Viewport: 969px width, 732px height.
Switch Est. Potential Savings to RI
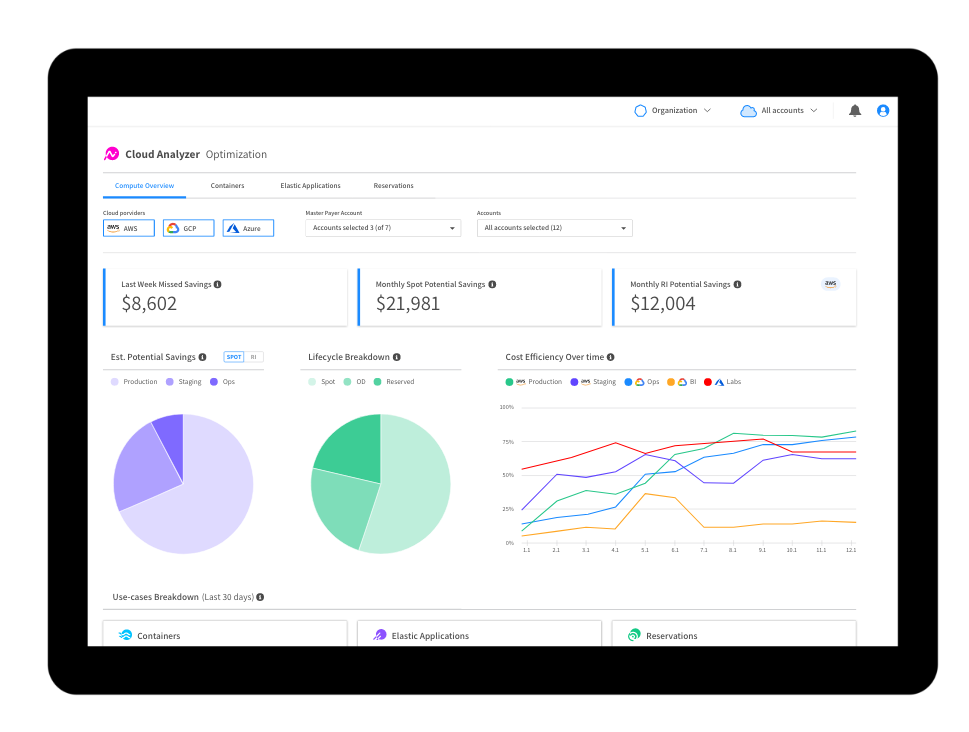(254, 357)
